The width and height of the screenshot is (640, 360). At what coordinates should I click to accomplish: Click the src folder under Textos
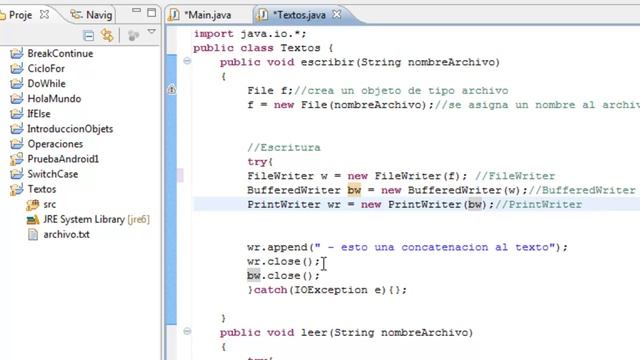point(49,204)
